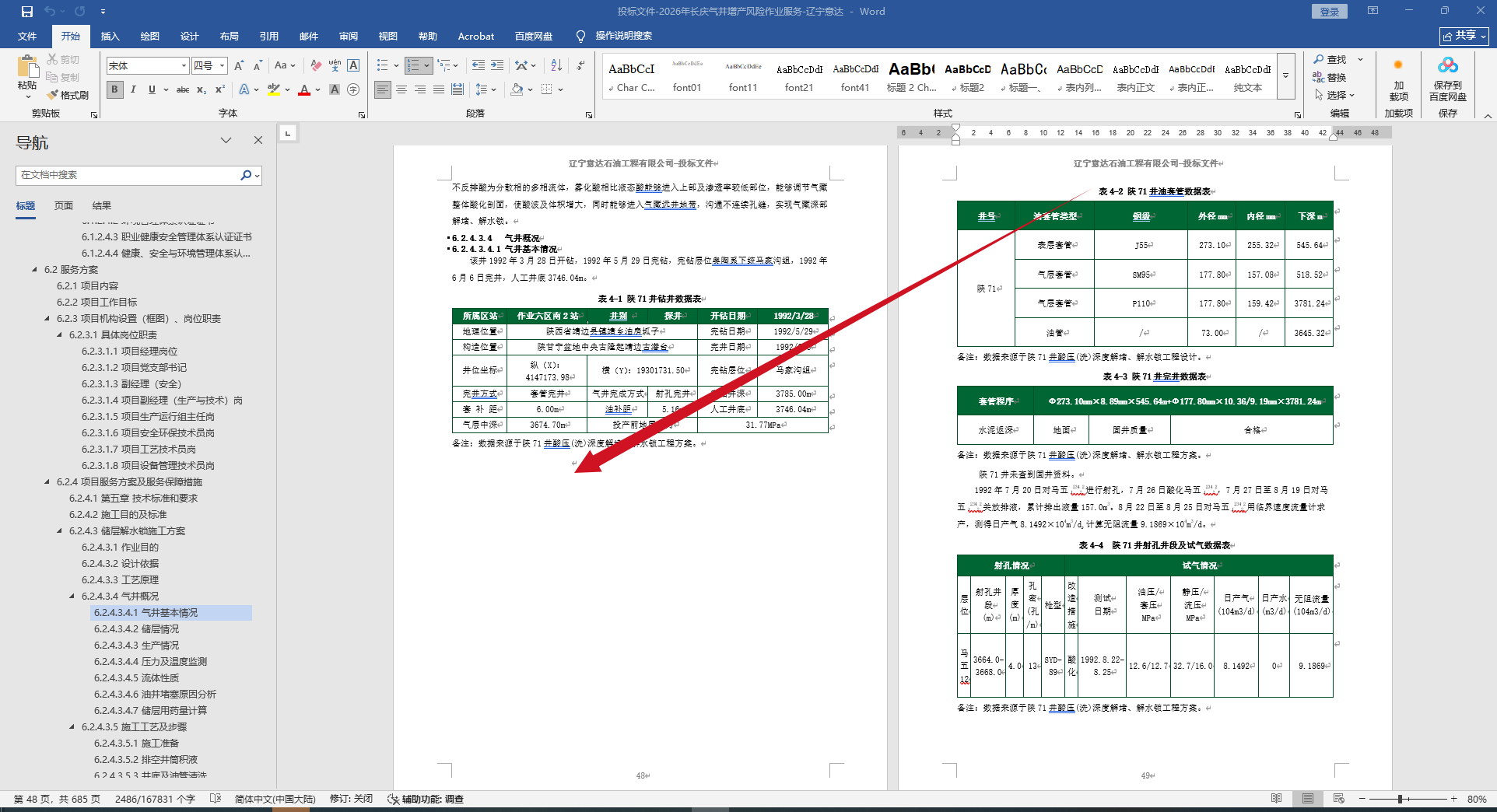The image size is (1497, 812).
Task: Open the font dialog launcher
Action: (362, 115)
